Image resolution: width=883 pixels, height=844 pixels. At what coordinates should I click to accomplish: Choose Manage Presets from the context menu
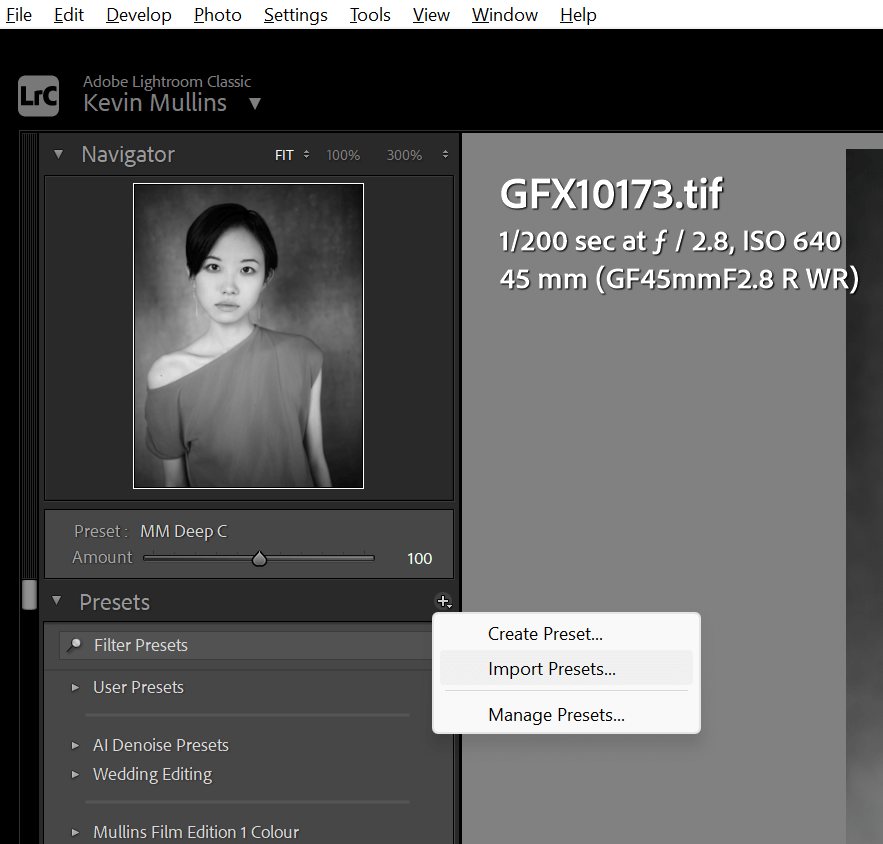tap(556, 715)
